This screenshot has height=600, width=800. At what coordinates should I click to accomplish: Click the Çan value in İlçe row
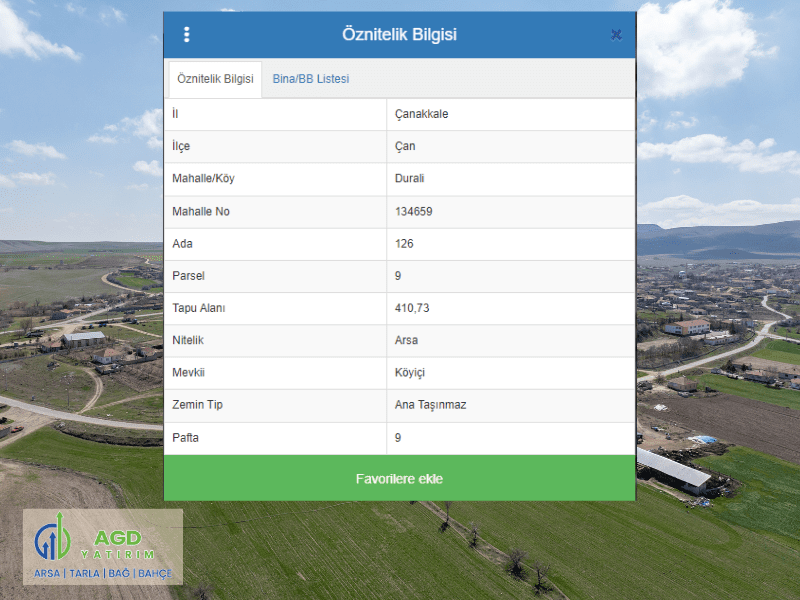point(405,146)
